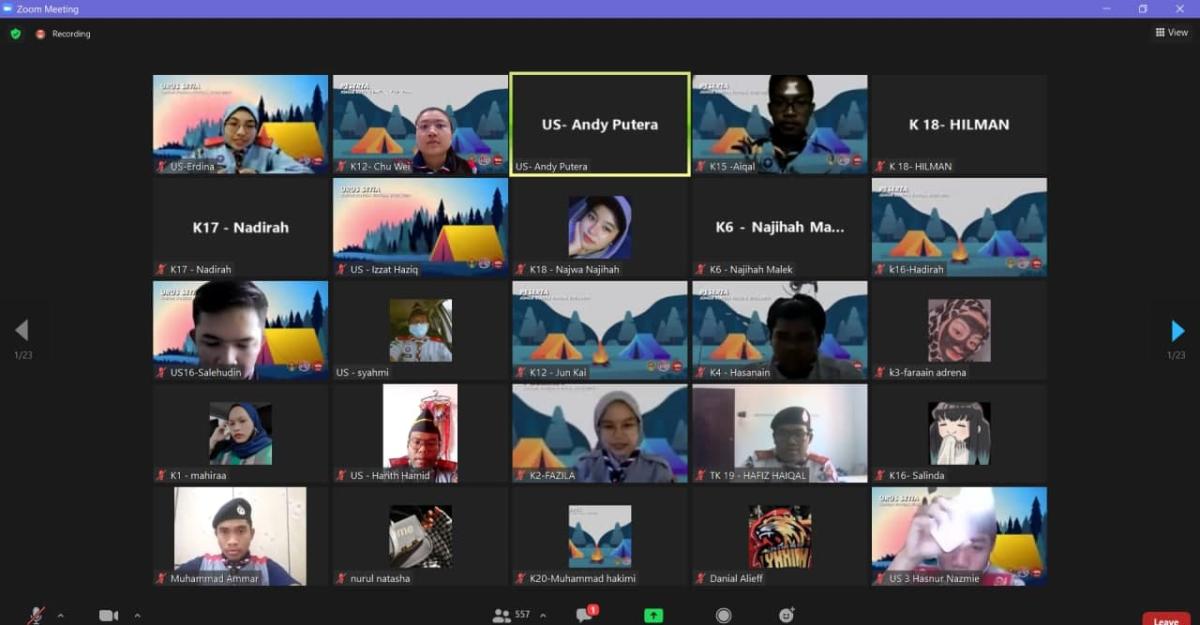The width and height of the screenshot is (1200, 625).
Task: Go to previous gallery page arrow
Action: (x=22, y=331)
